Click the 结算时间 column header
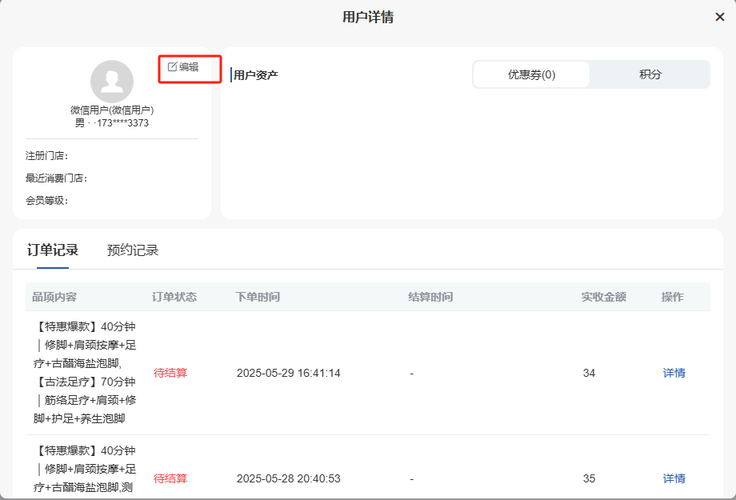 click(430, 297)
